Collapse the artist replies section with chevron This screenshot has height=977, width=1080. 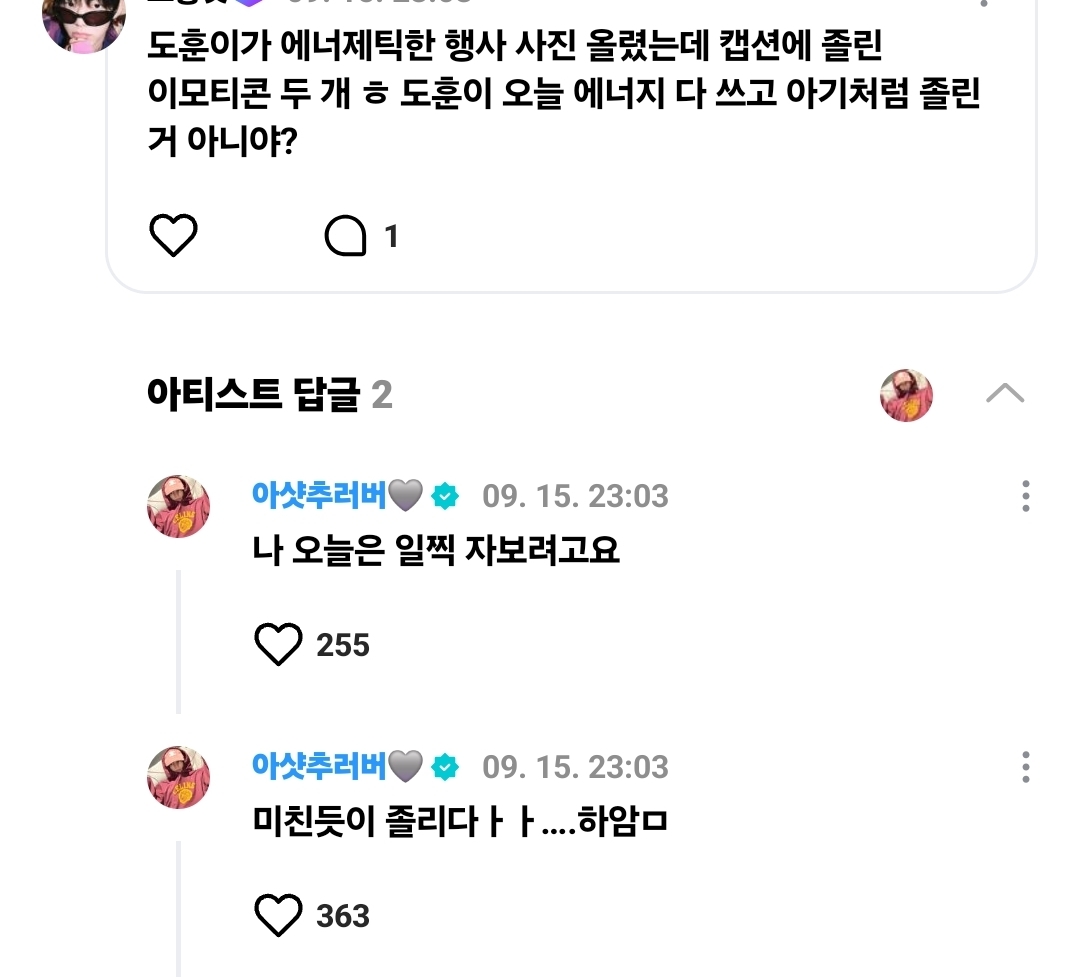click(x=1004, y=394)
